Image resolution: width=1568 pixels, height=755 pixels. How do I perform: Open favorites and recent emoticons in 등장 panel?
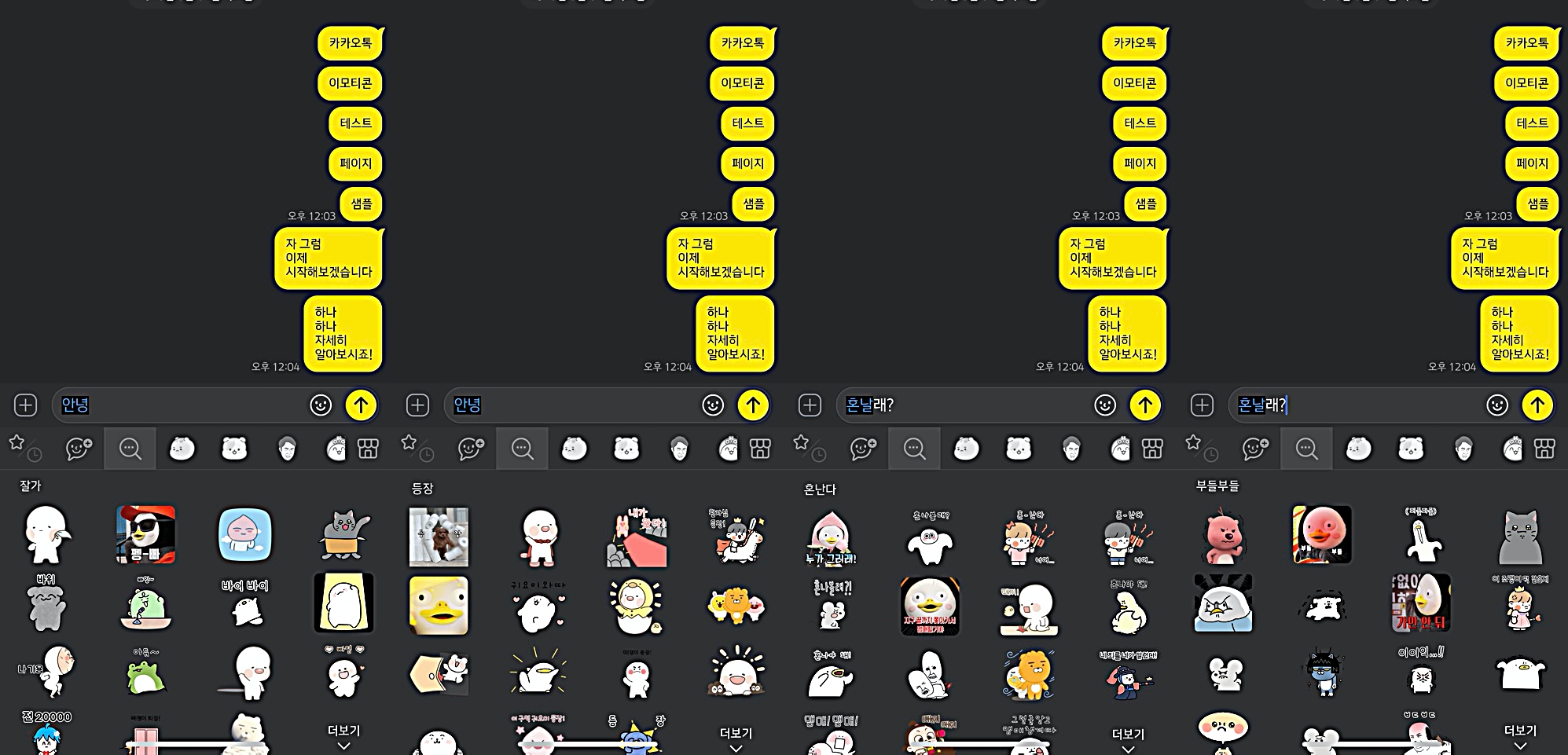(417, 448)
